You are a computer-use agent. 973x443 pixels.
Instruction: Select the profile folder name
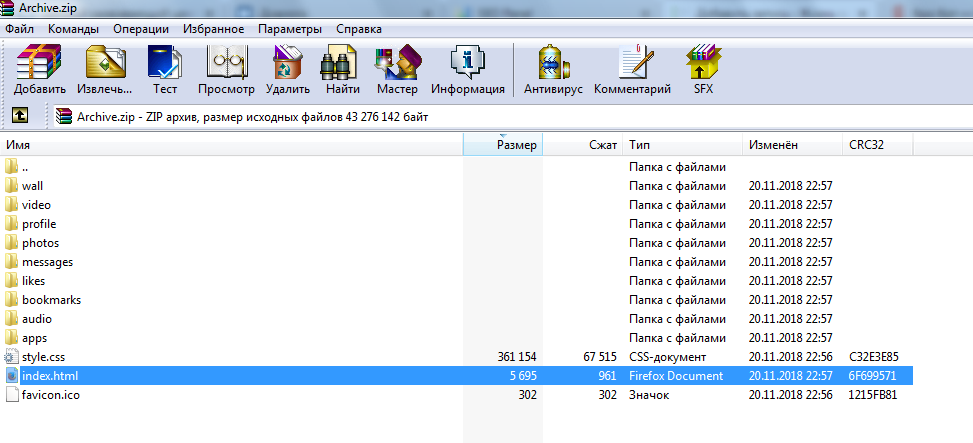pyautogui.click(x=39, y=223)
